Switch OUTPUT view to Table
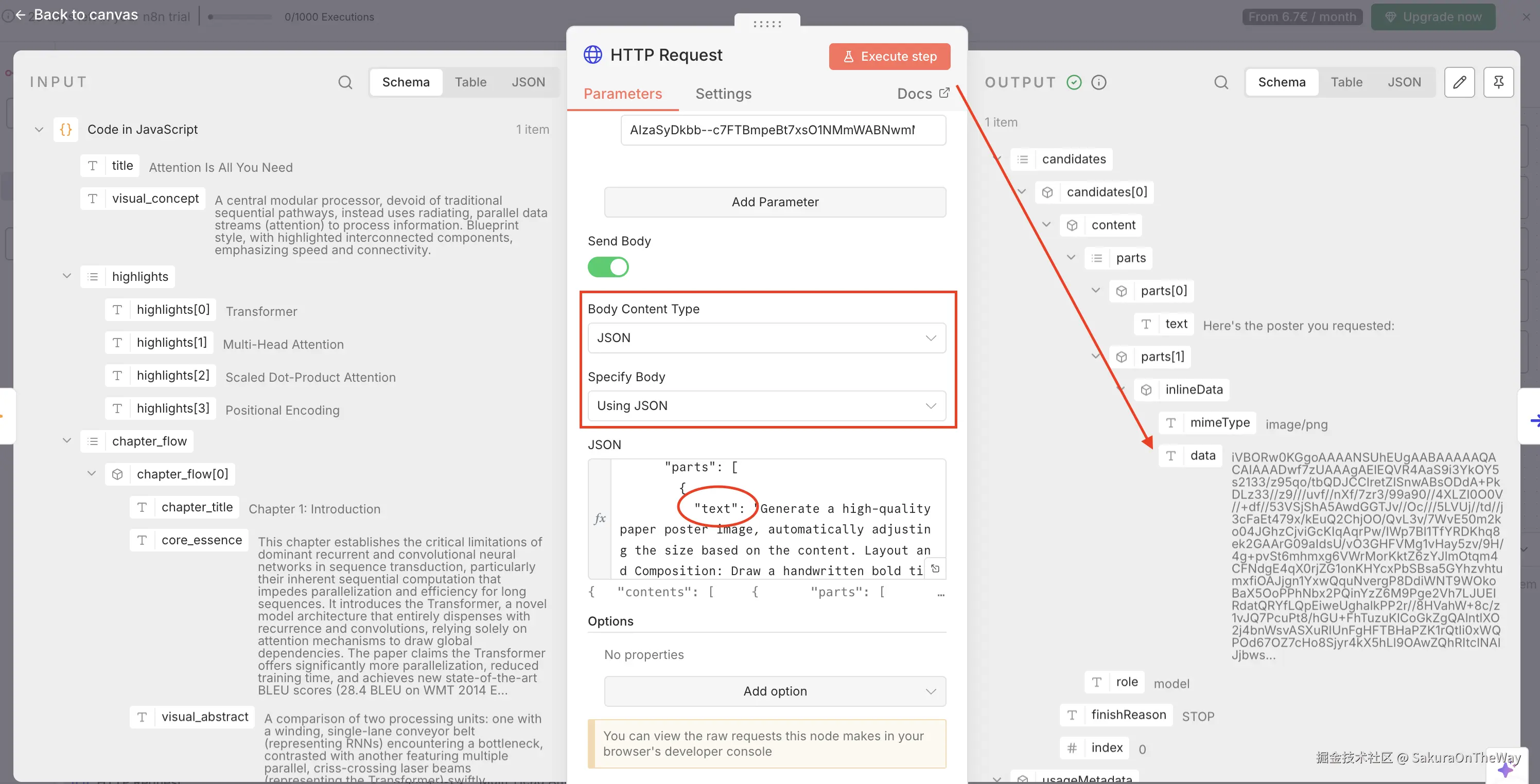 tap(1346, 82)
